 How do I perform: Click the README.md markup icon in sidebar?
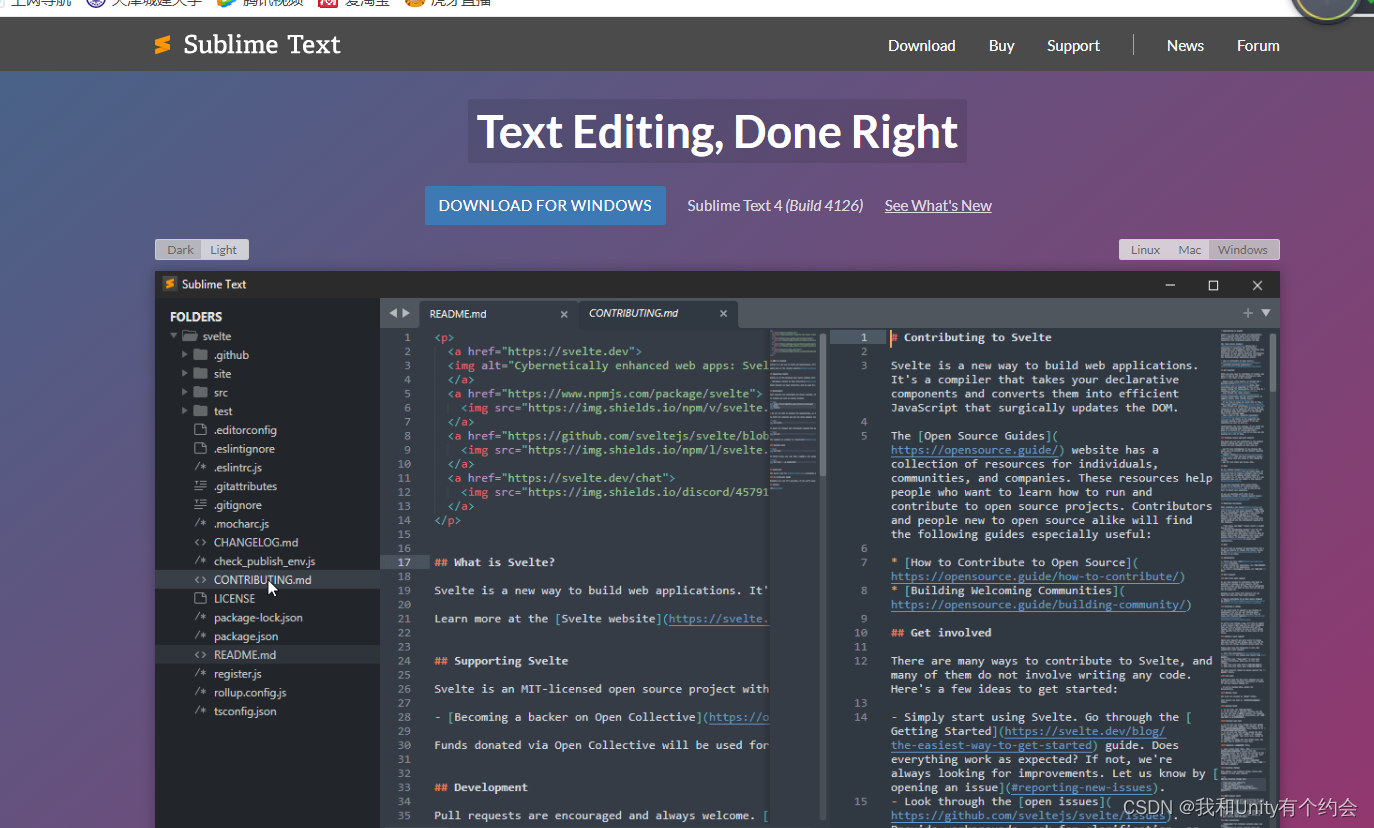point(200,655)
